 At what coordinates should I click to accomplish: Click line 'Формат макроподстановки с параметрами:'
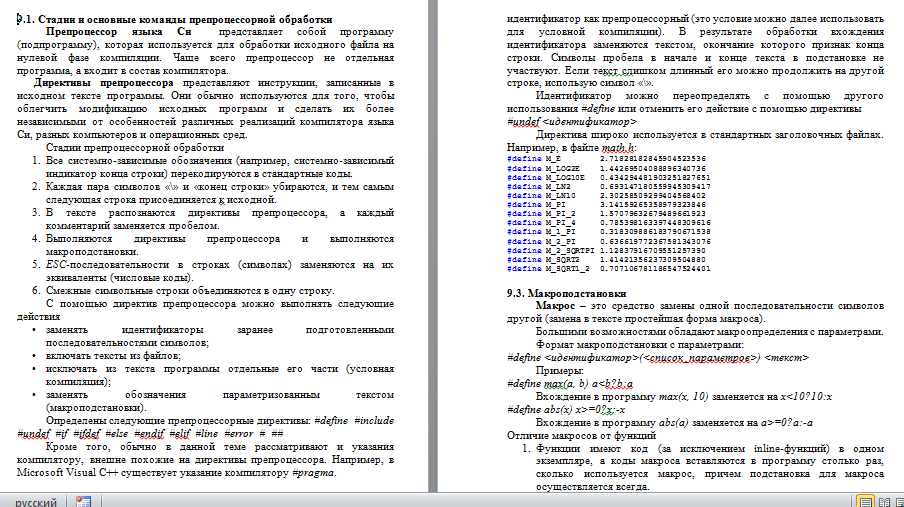(639, 344)
